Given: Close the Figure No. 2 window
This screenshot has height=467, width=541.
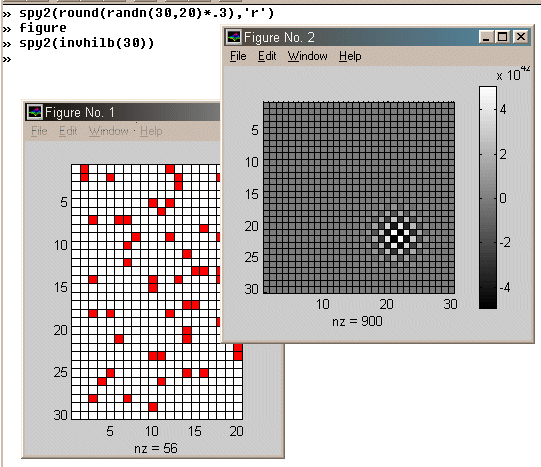Looking at the screenshot, I should [x=521, y=37].
